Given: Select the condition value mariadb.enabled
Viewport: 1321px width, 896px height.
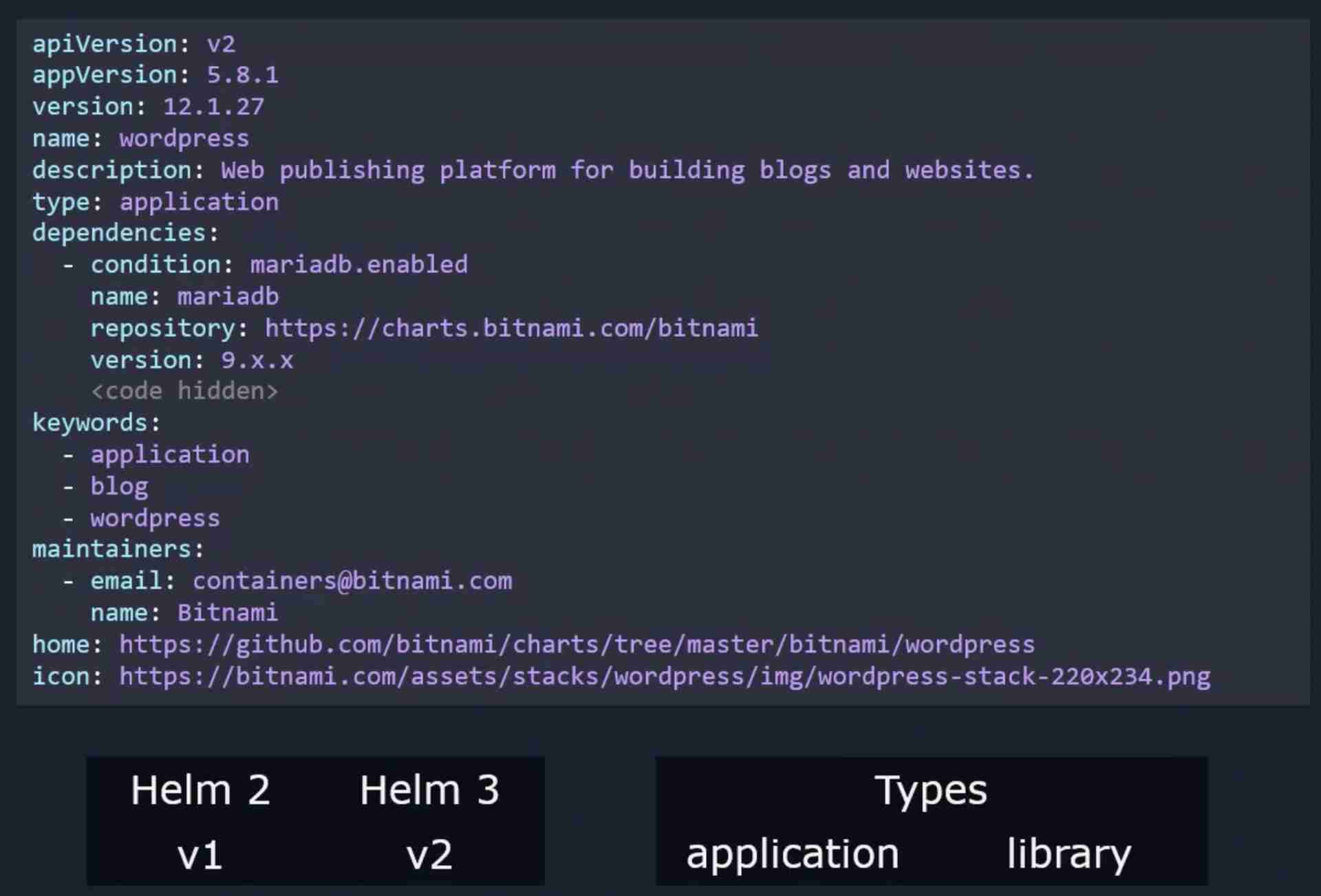Looking at the screenshot, I should (x=358, y=265).
